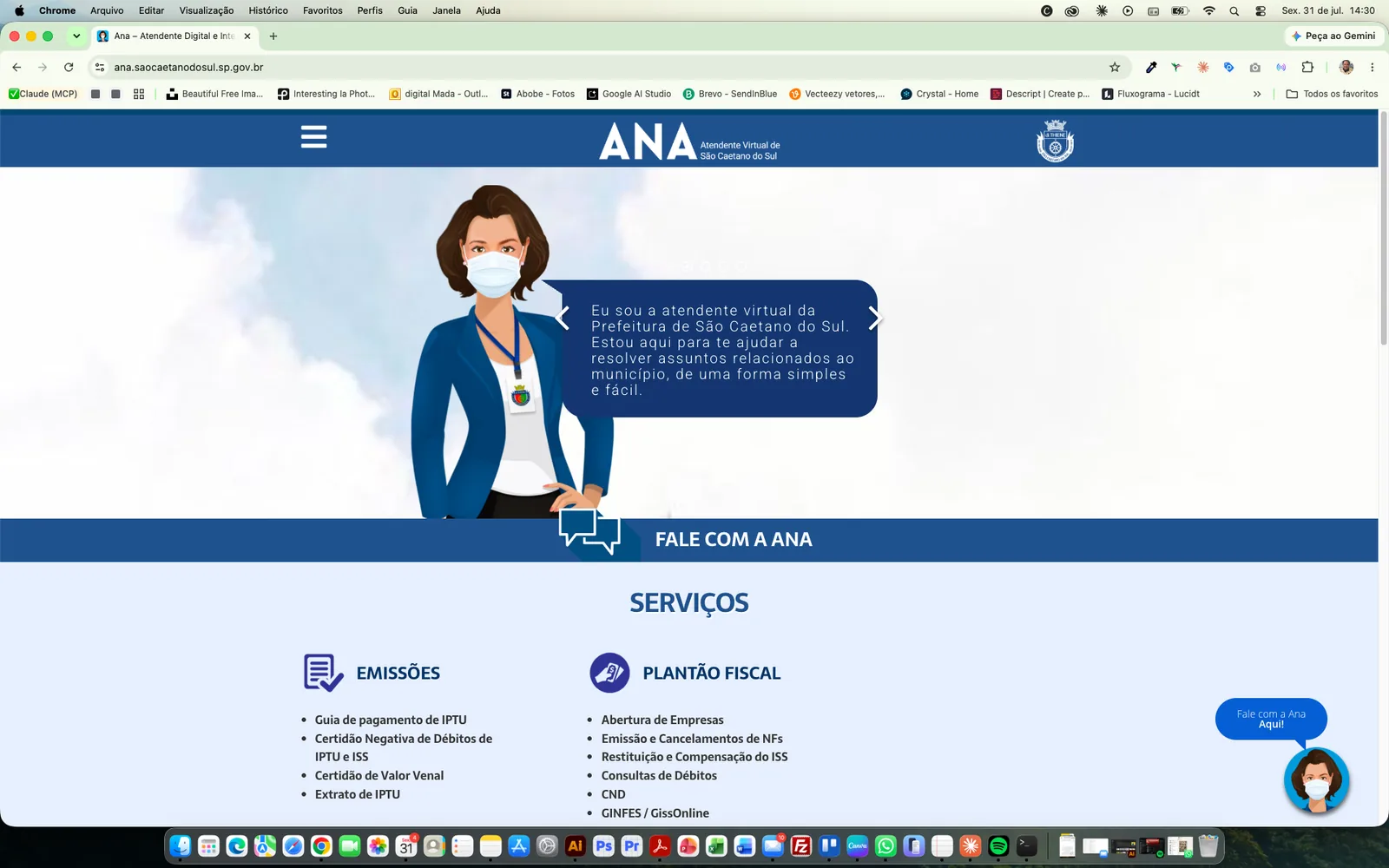Click the Fale com a Ana Aqui bubble

tap(1271, 719)
